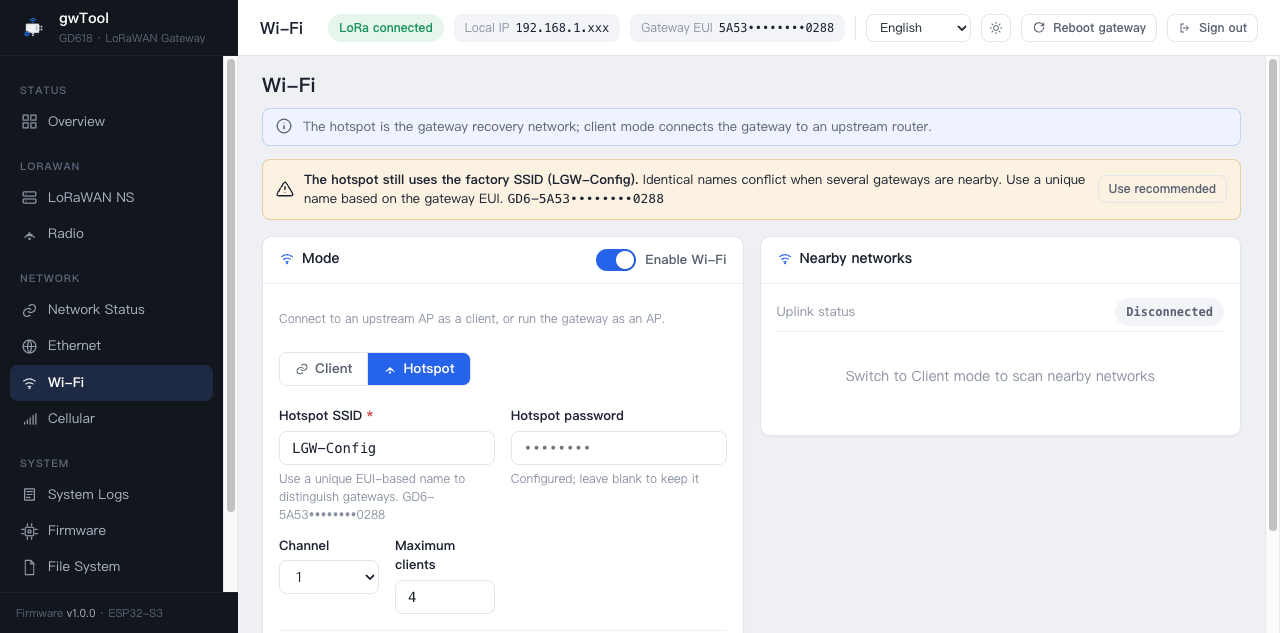Click the Gateway EUI value in header
The width and height of the screenshot is (1280, 633).
coord(776,28)
